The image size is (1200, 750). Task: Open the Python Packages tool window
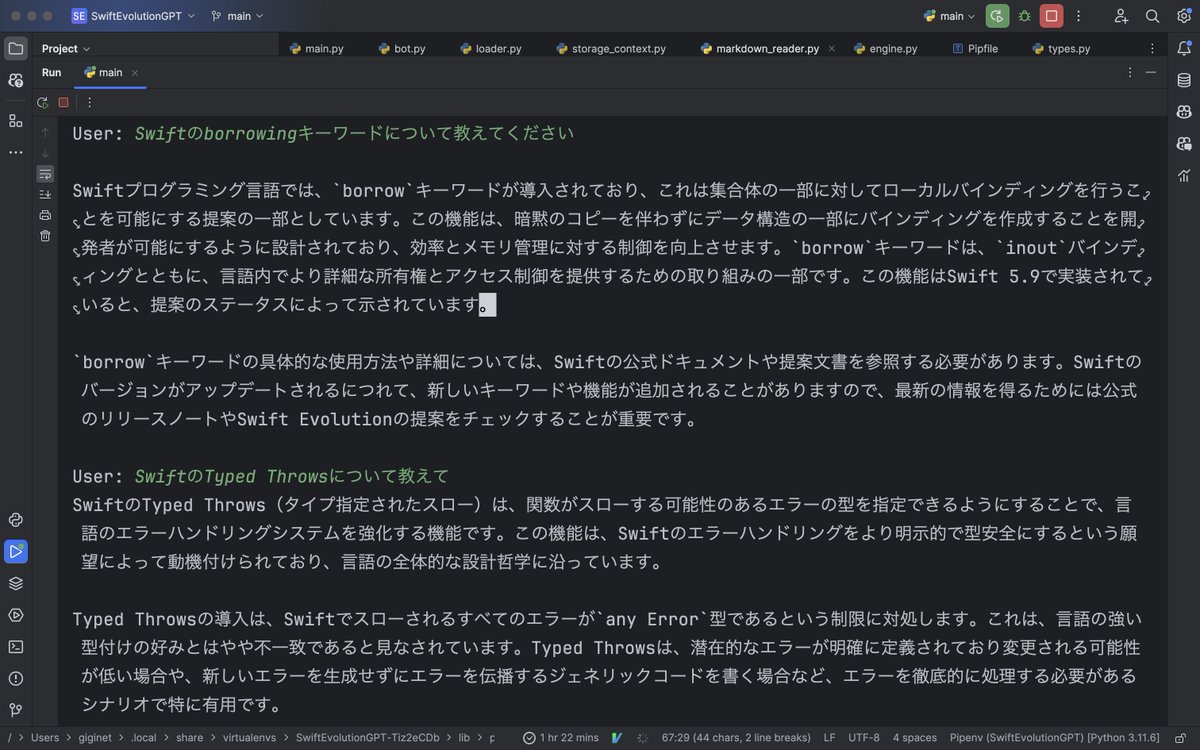[15, 520]
